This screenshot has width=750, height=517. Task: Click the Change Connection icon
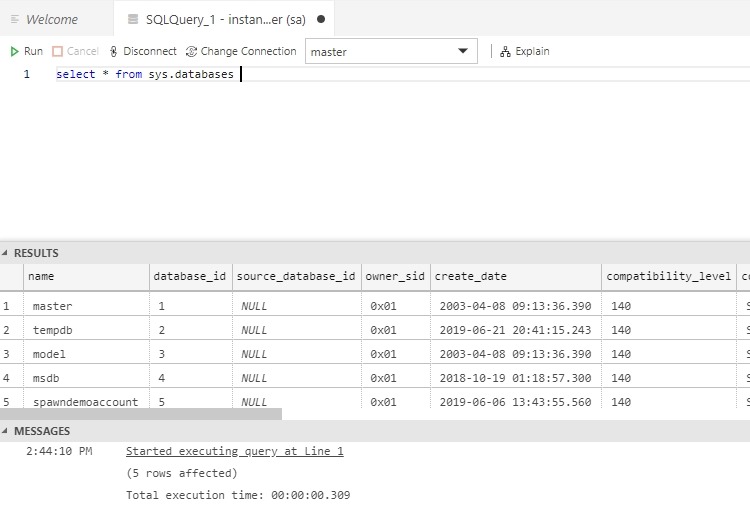(x=191, y=51)
